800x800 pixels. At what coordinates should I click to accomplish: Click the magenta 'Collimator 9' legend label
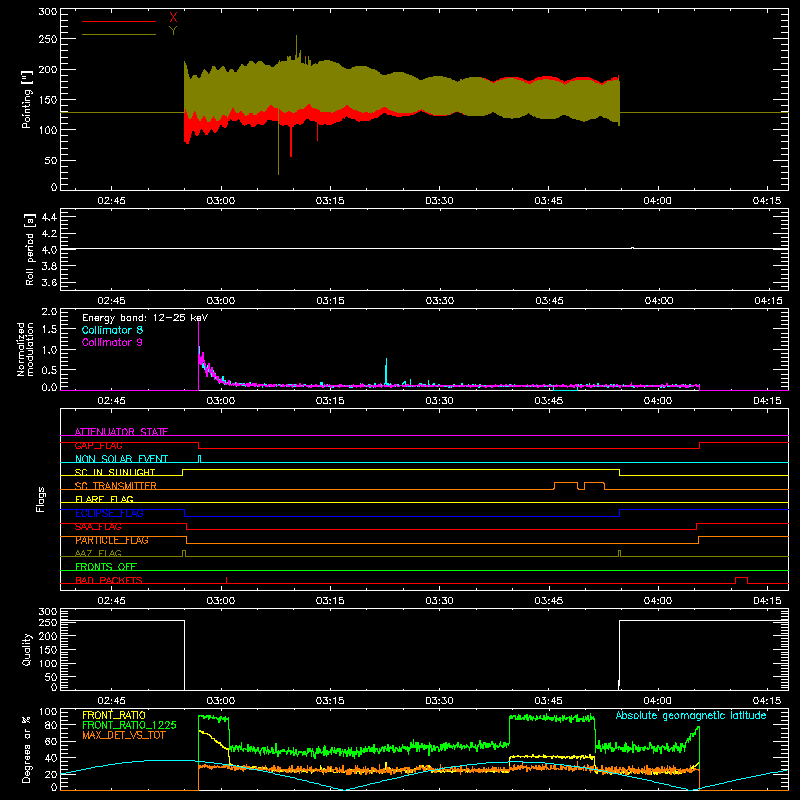[x=112, y=342]
